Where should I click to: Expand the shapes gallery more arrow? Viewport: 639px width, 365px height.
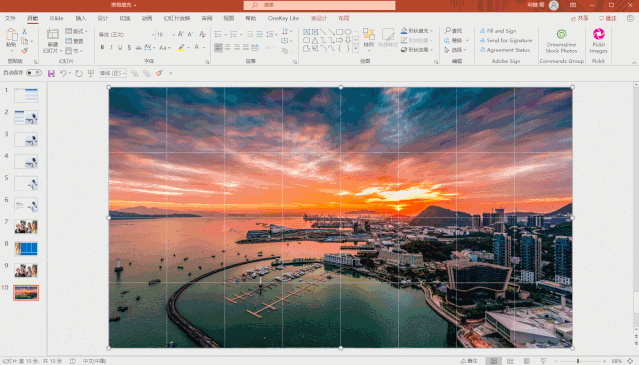356,49
